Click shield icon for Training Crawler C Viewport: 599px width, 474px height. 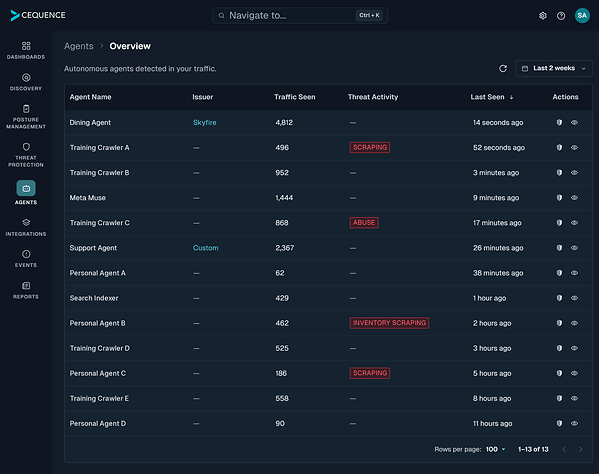(x=559, y=223)
